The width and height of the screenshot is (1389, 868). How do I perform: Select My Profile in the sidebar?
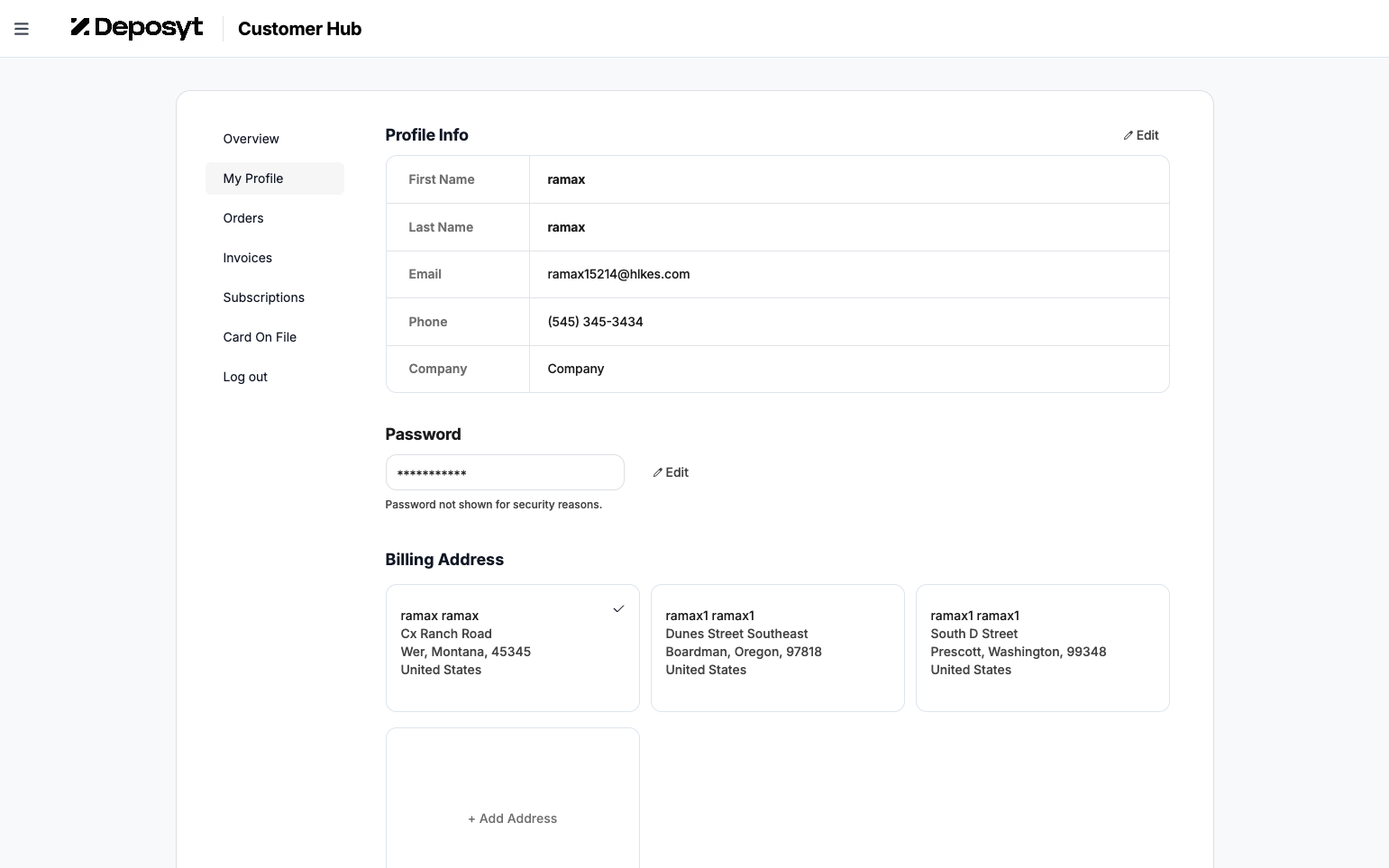275,178
